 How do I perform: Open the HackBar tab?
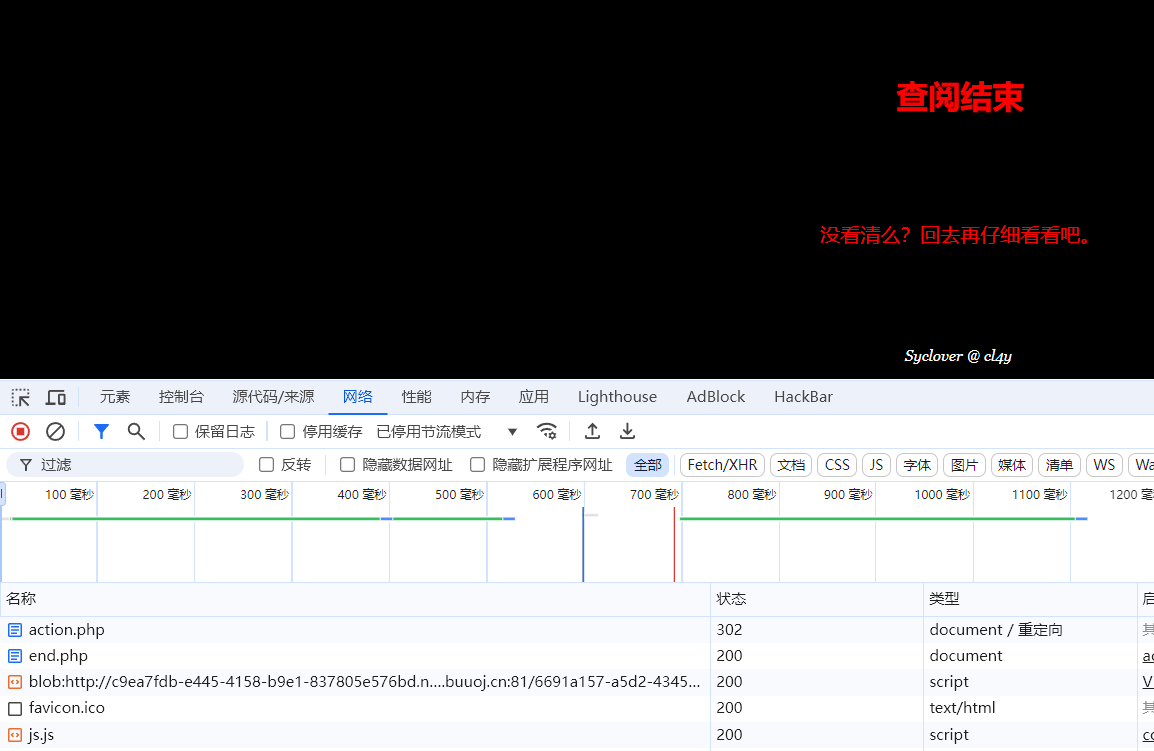803,397
